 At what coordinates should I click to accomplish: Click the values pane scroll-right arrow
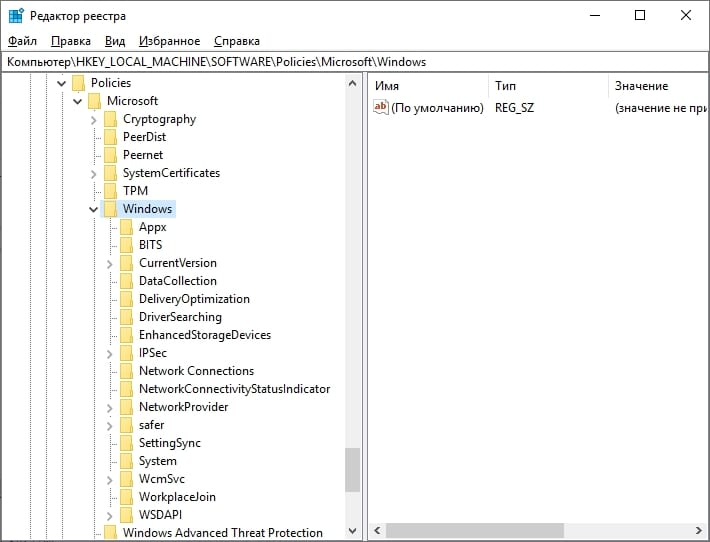699,530
